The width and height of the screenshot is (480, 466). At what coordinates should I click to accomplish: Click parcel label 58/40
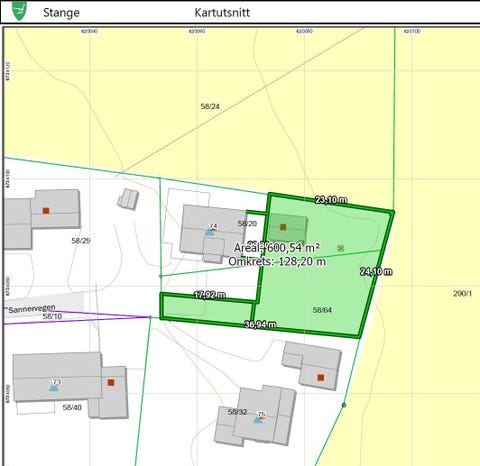(x=72, y=407)
